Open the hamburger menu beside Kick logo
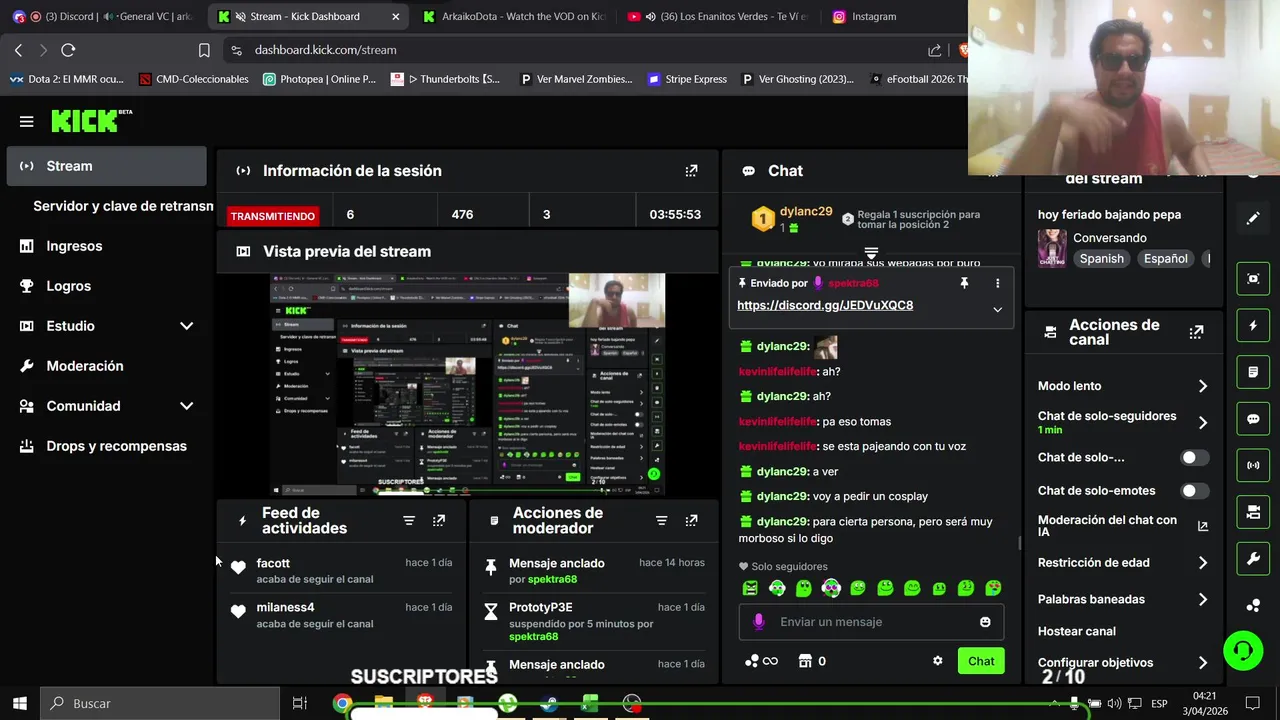 tap(27, 121)
